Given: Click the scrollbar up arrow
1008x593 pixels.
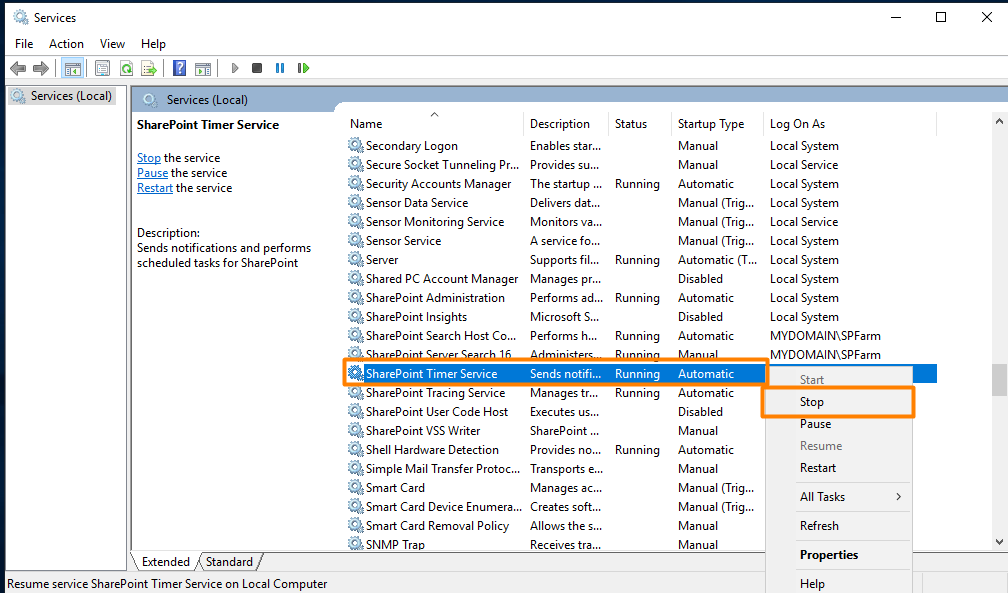Looking at the screenshot, I should 999,121.
